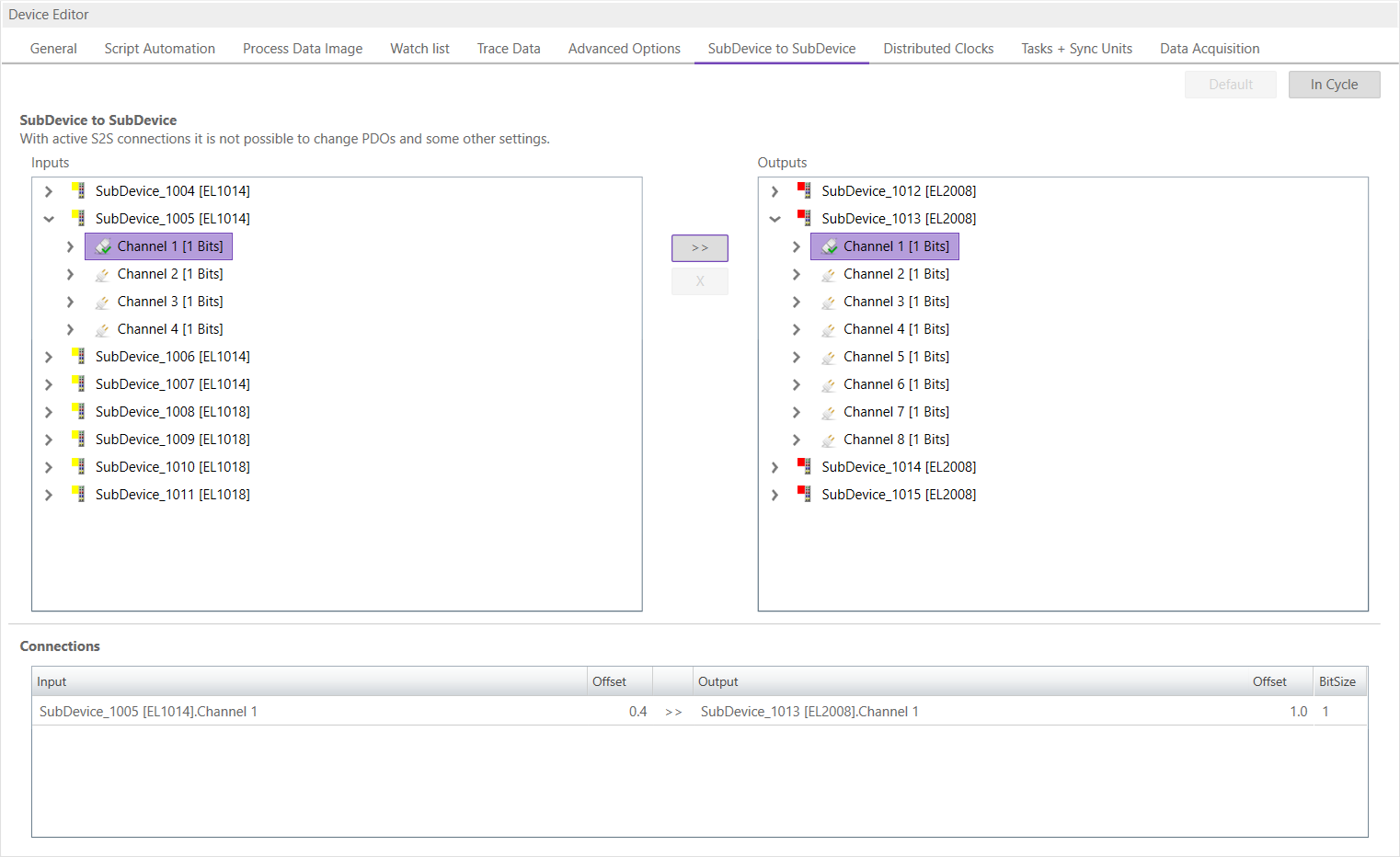The image size is (1400, 857).
Task: Click the yellow icon of SubDevice_1008 [EL1018]
Action: pos(79,412)
